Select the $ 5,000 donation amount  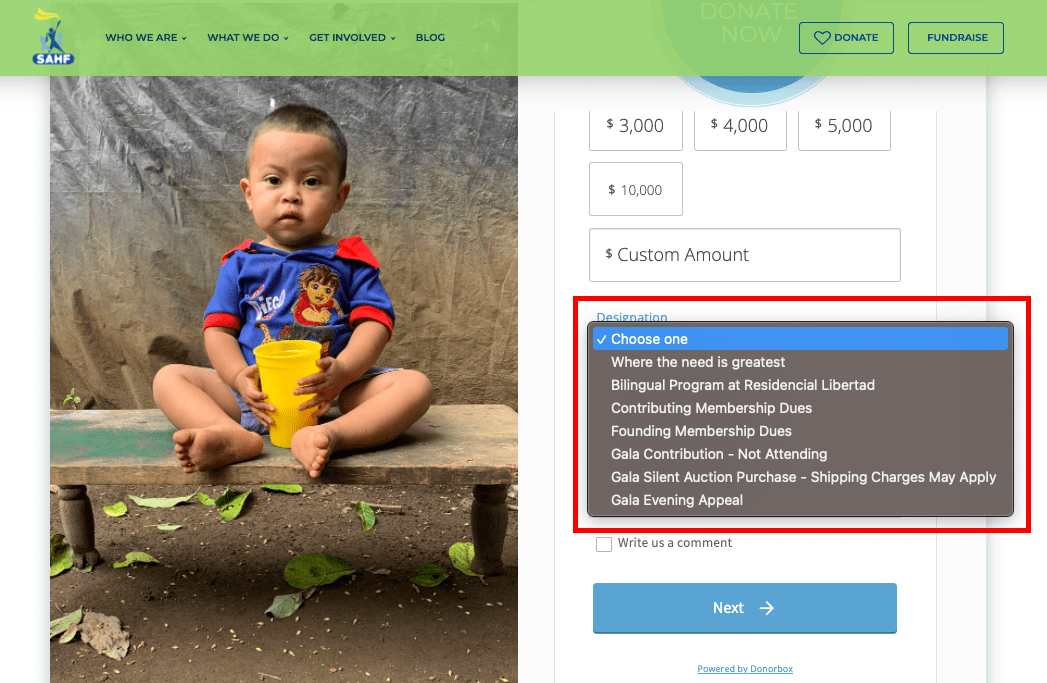click(x=844, y=126)
